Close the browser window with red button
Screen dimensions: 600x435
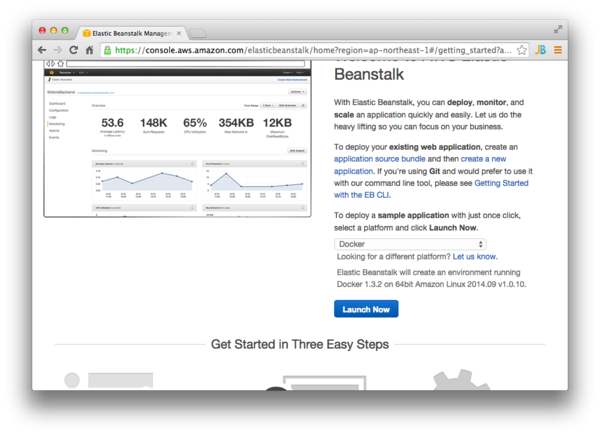(x=42, y=30)
